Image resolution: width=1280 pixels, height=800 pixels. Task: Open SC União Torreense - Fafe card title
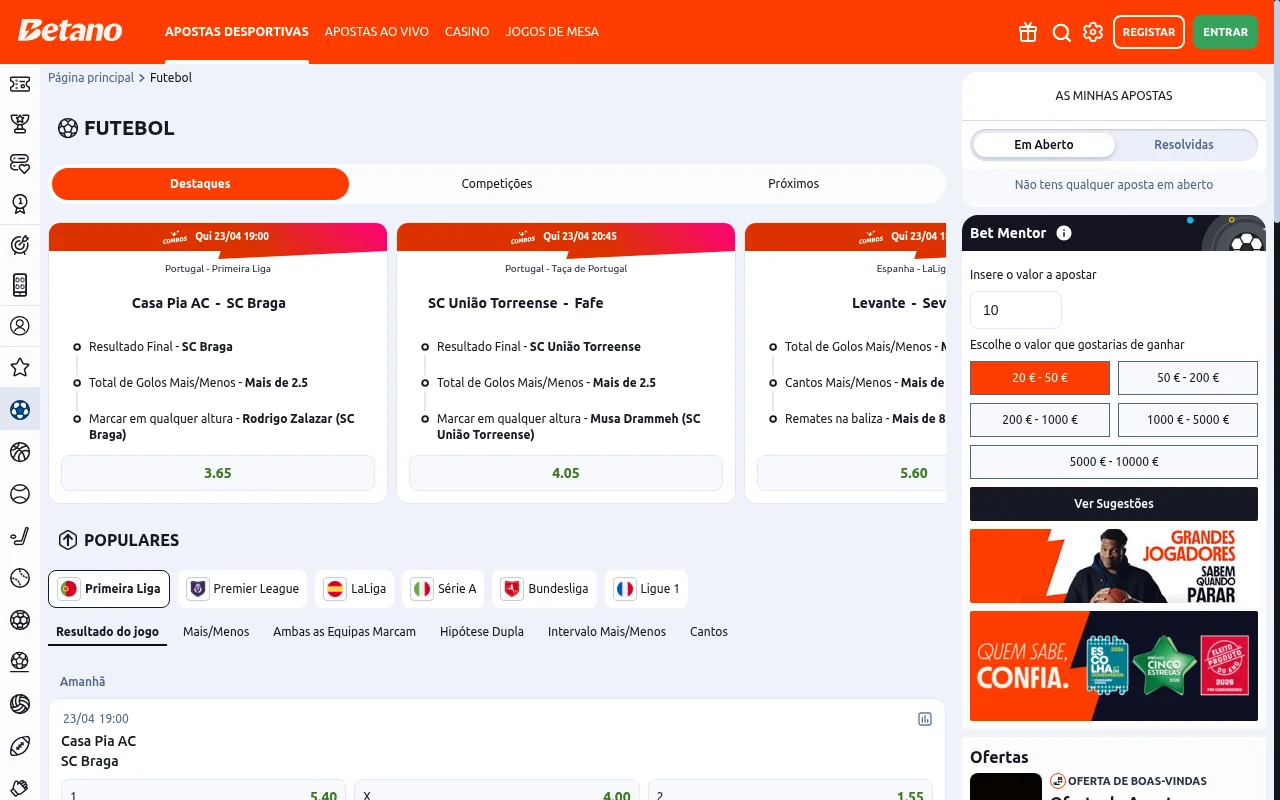click(516, 303)
